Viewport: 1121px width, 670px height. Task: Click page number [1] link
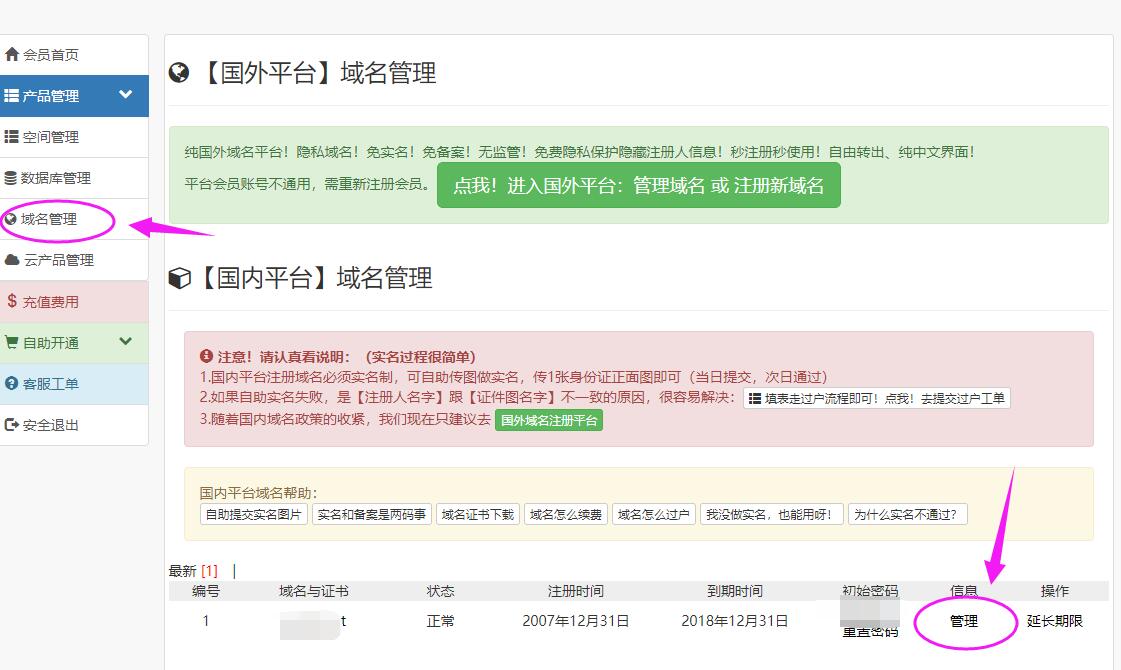point(209,571)
